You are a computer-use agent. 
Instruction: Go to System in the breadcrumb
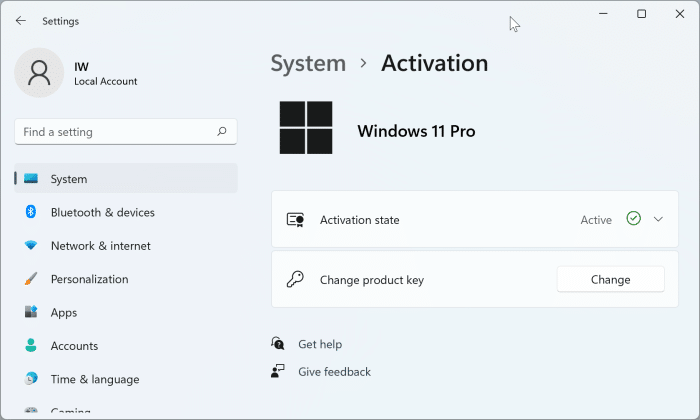308,63
